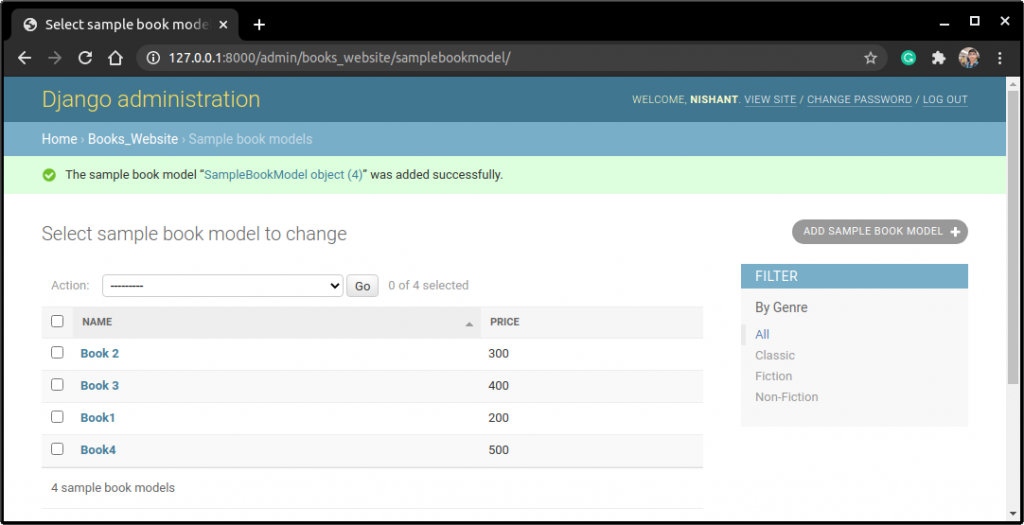Image resolution: width=1024 pixels, height=525 pixels.
Task: Open a new tab with plus icon
Action: (259, 25)
